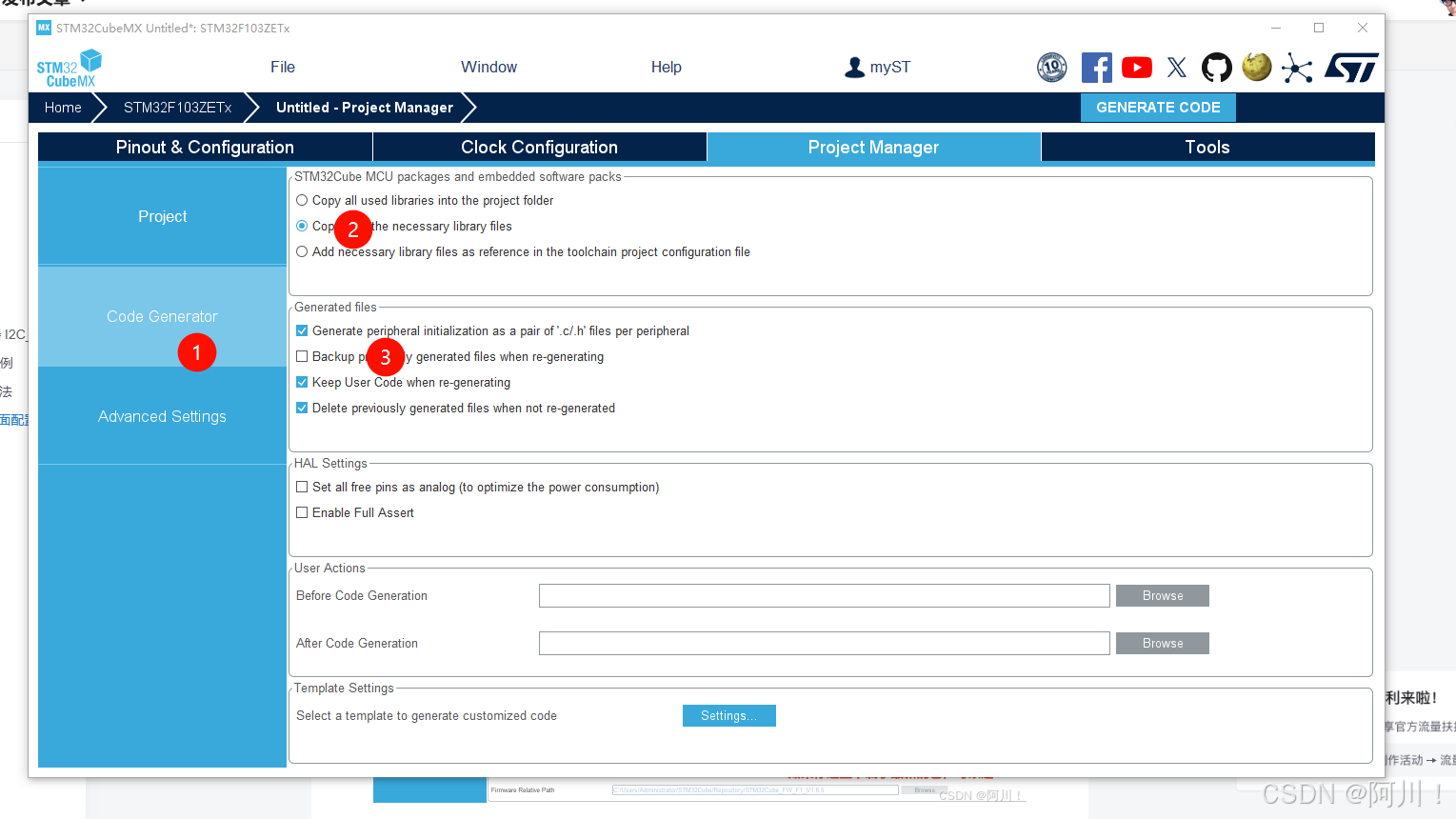The width and height of the screenshot is (1456, 819).
Task: Open template Settings... button
Action: point(729,715)
